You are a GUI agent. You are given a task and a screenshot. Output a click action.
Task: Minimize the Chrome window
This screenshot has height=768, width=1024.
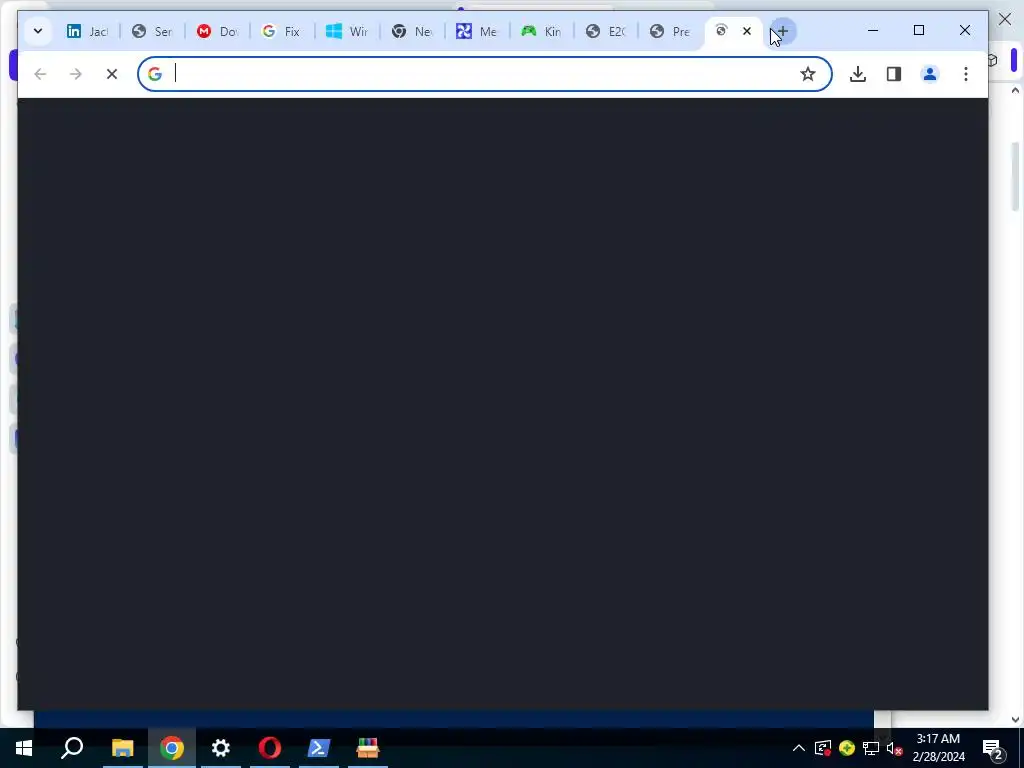click(872, 30)
